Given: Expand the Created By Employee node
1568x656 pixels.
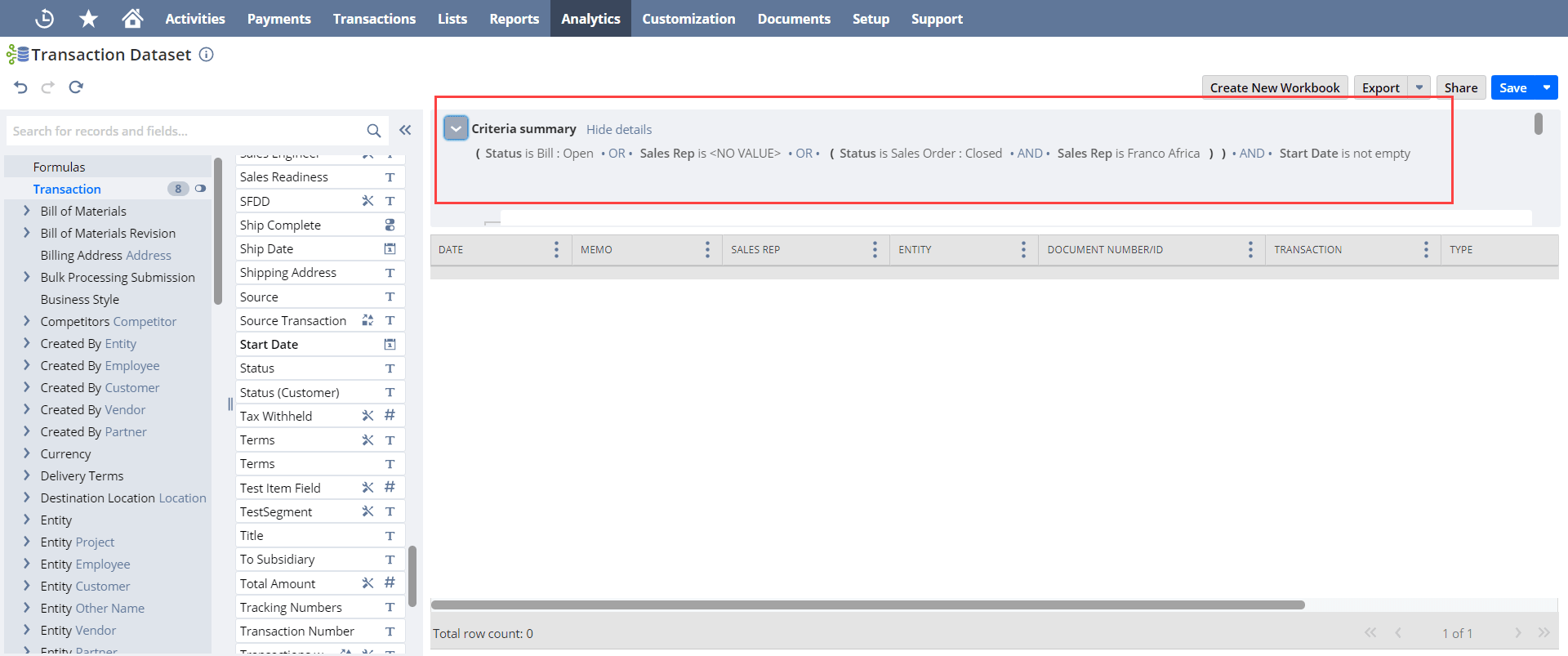Looking at the screenshot, I should point(27,365).
